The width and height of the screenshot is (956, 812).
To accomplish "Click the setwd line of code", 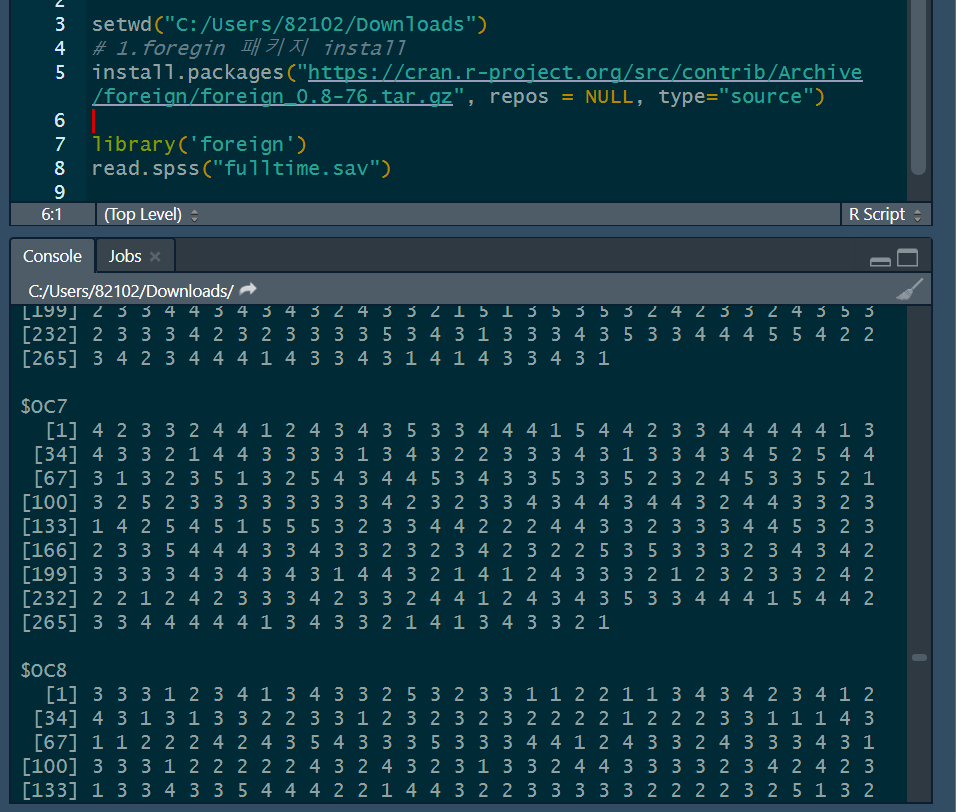I will tap(290, 24).
